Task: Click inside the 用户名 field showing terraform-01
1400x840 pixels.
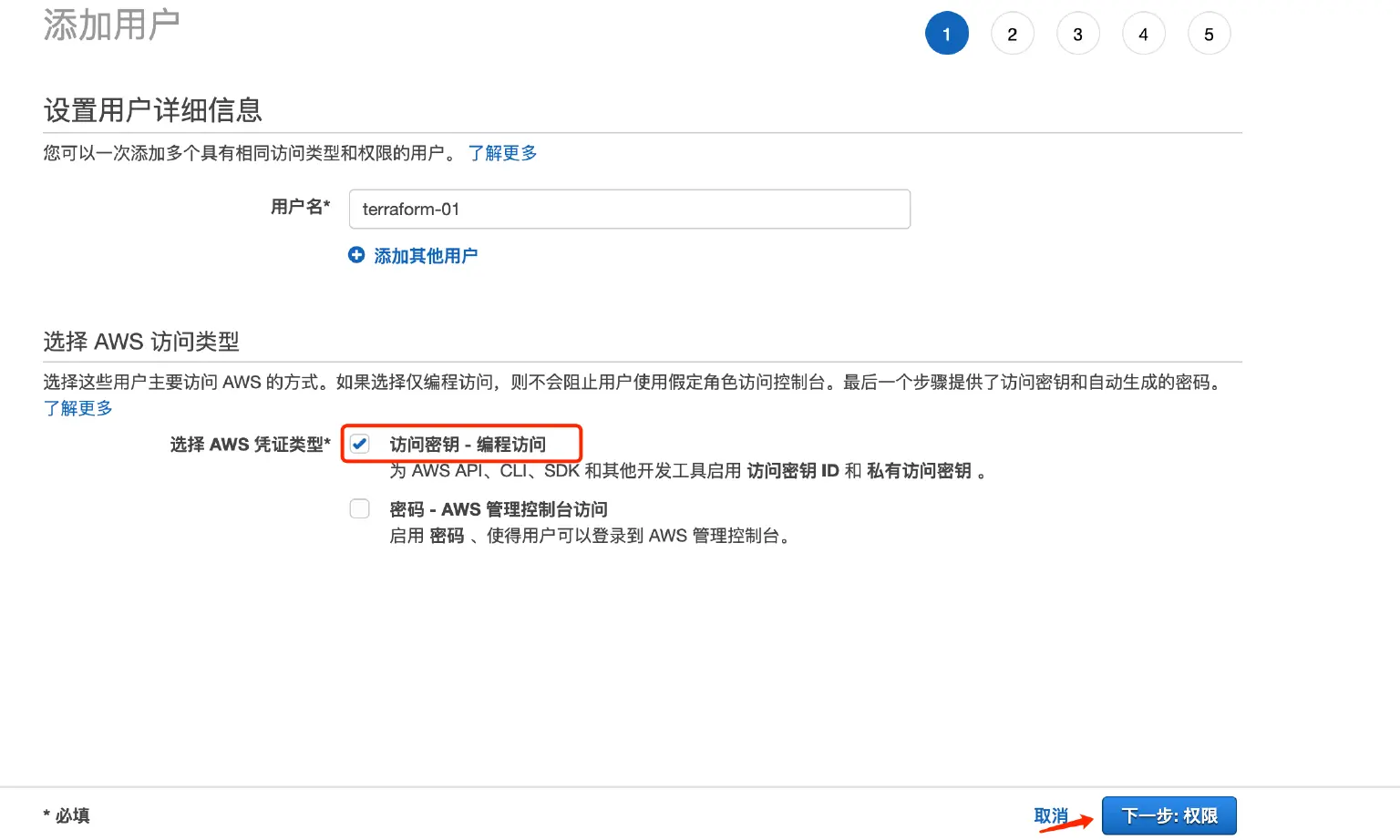Action: click(629, 209)
